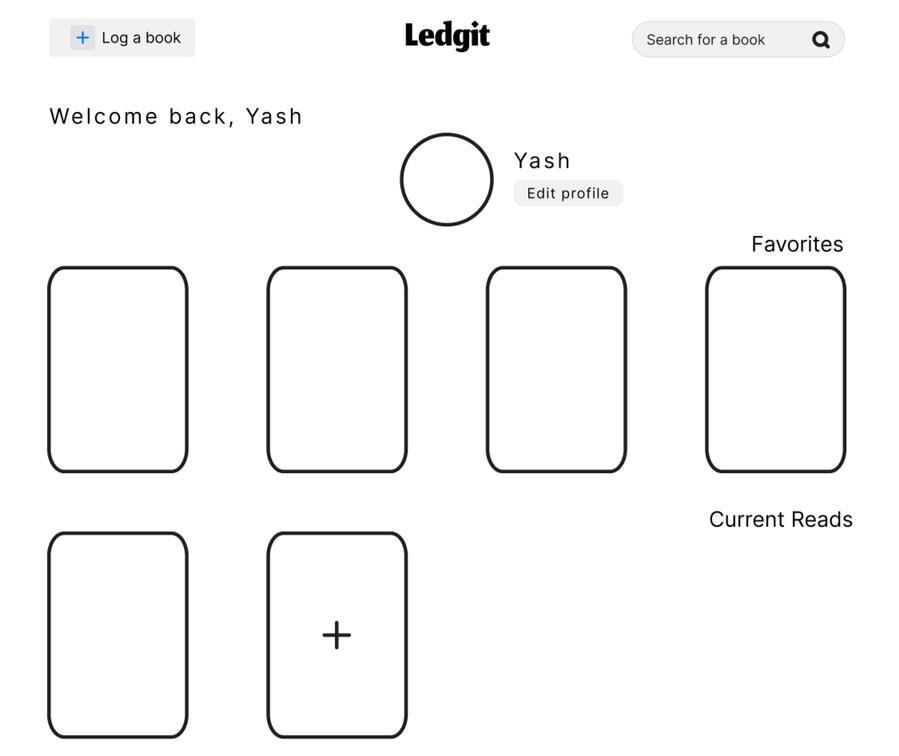Select the second Favorites book card
The width and height of the screenshot is (899, 756).
[337, 369]
